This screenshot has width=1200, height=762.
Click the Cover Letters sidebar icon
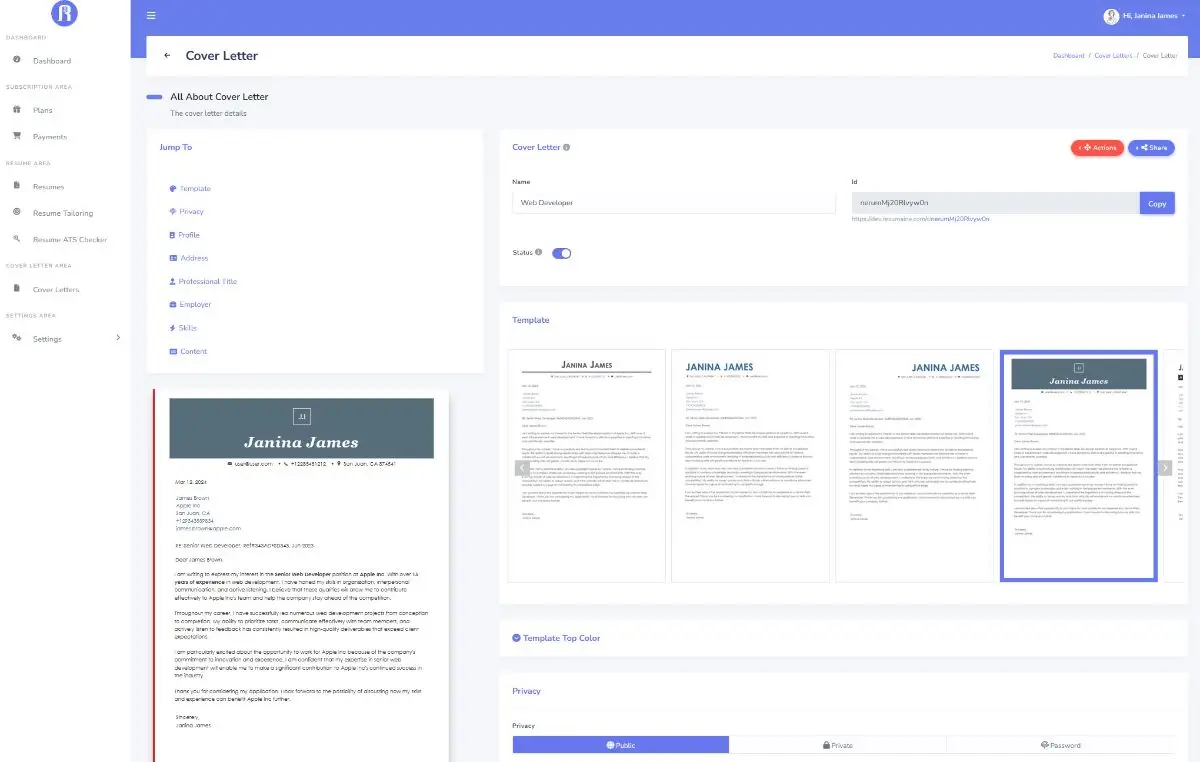point(17,289)
